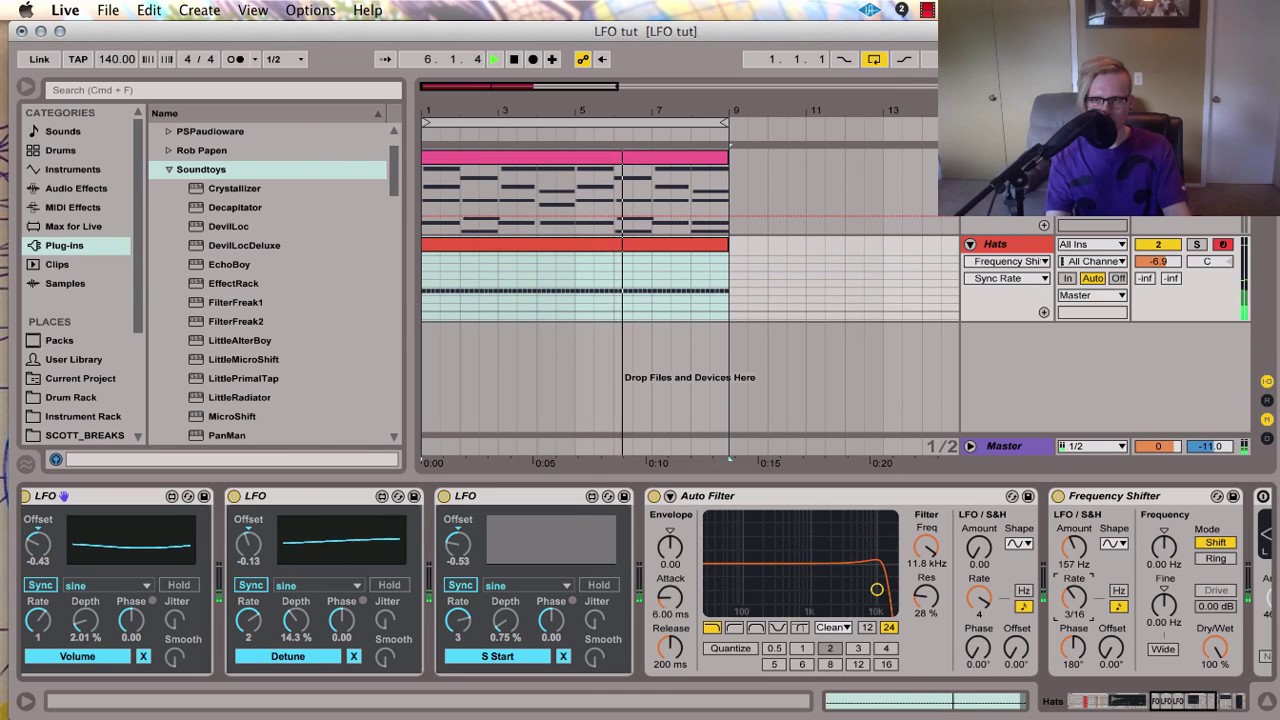Select the Samples category
The image size is (1280, 720).
65,283
